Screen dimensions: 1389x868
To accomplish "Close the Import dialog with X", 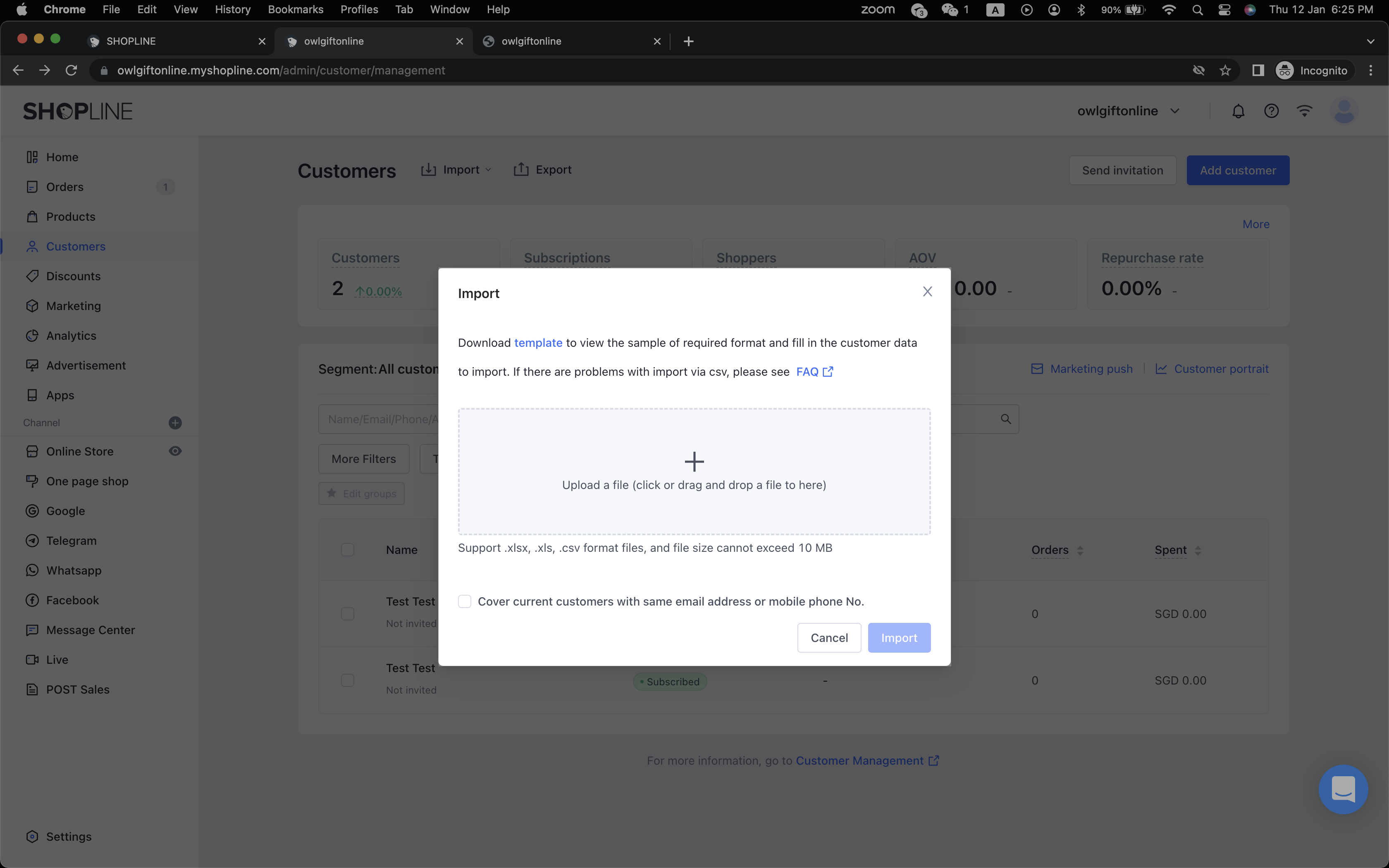I will (927, 292).
